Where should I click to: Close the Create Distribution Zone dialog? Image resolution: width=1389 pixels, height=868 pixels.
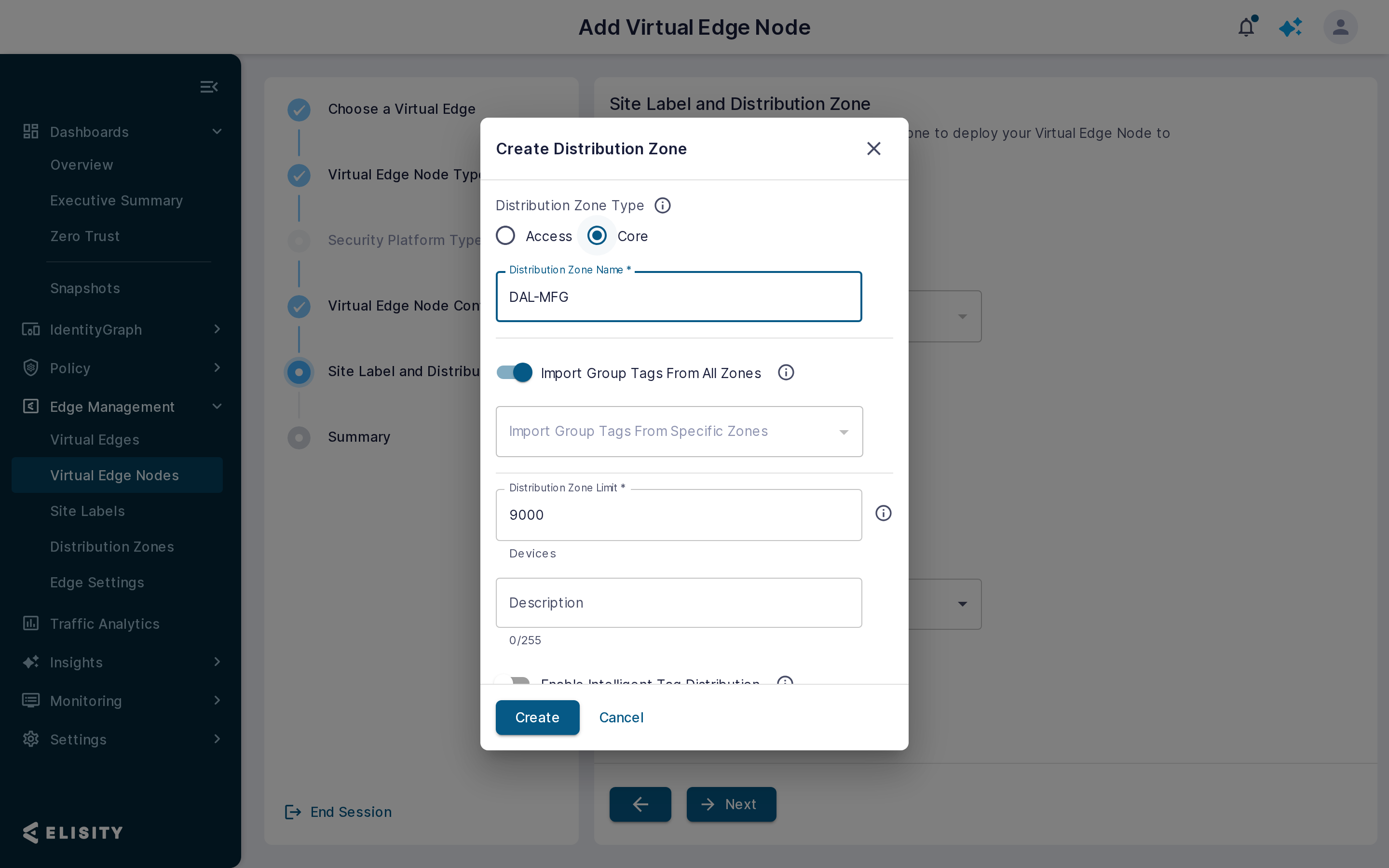873,149
